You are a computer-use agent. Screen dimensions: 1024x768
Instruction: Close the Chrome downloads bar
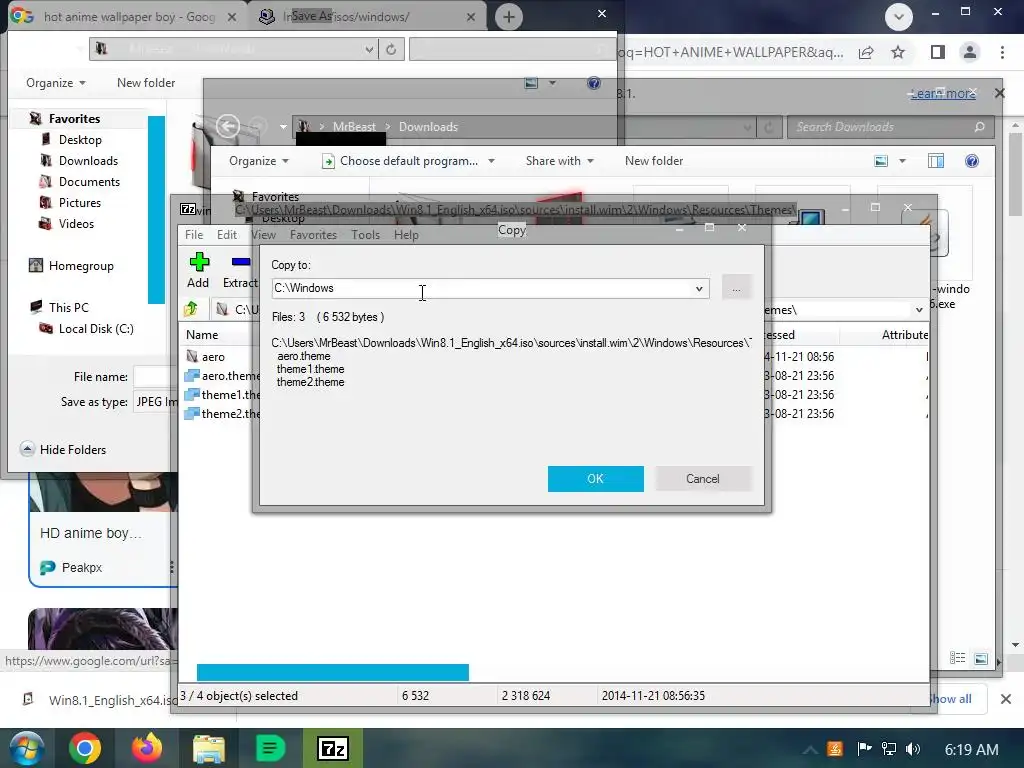(x=1006, y=699)
